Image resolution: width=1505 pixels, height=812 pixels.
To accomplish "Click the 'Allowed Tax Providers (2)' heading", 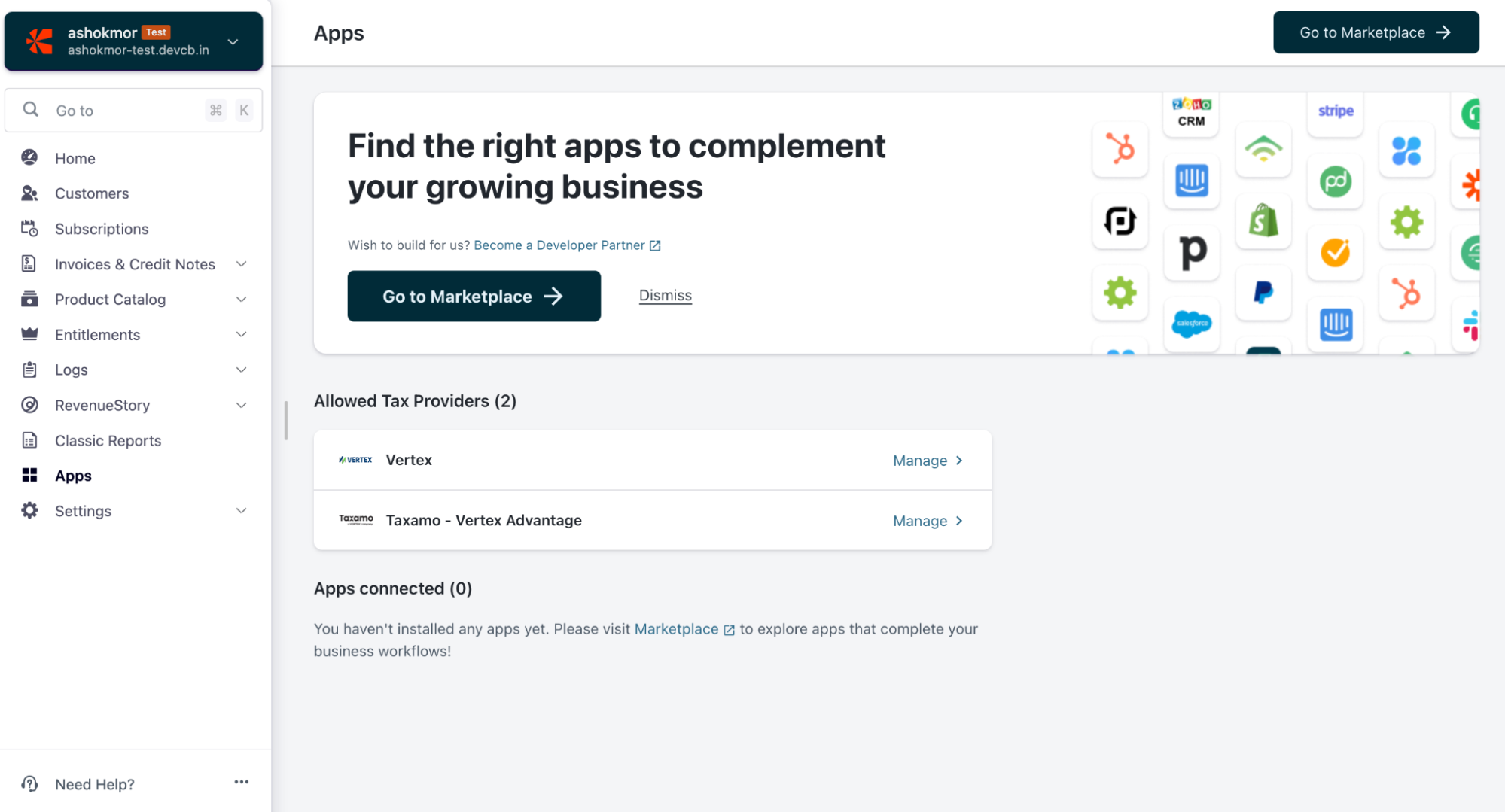I will pyautogui.click(x=415, y=401).
